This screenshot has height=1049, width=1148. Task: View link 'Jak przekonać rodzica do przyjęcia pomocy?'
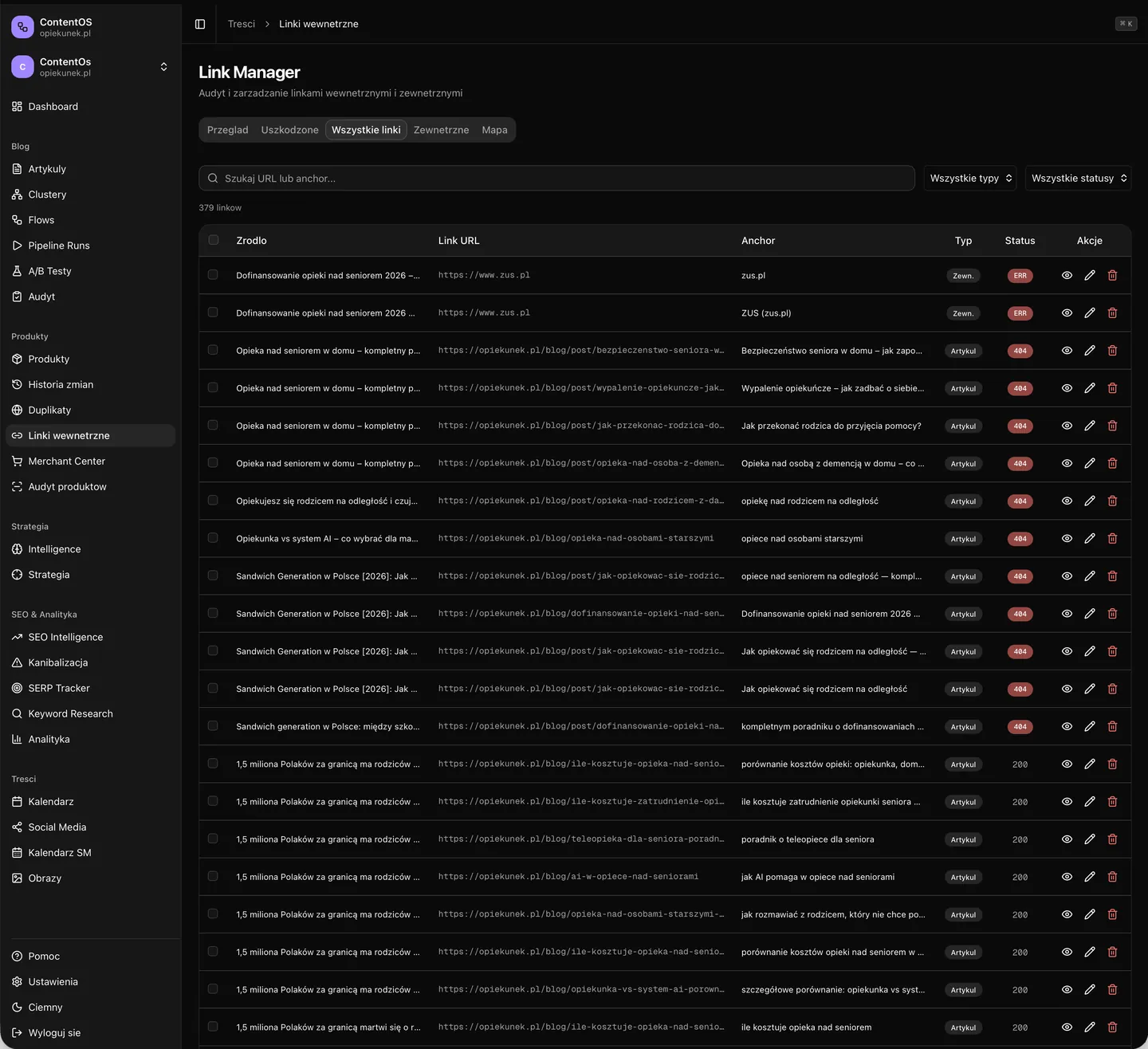point(1067,426)
